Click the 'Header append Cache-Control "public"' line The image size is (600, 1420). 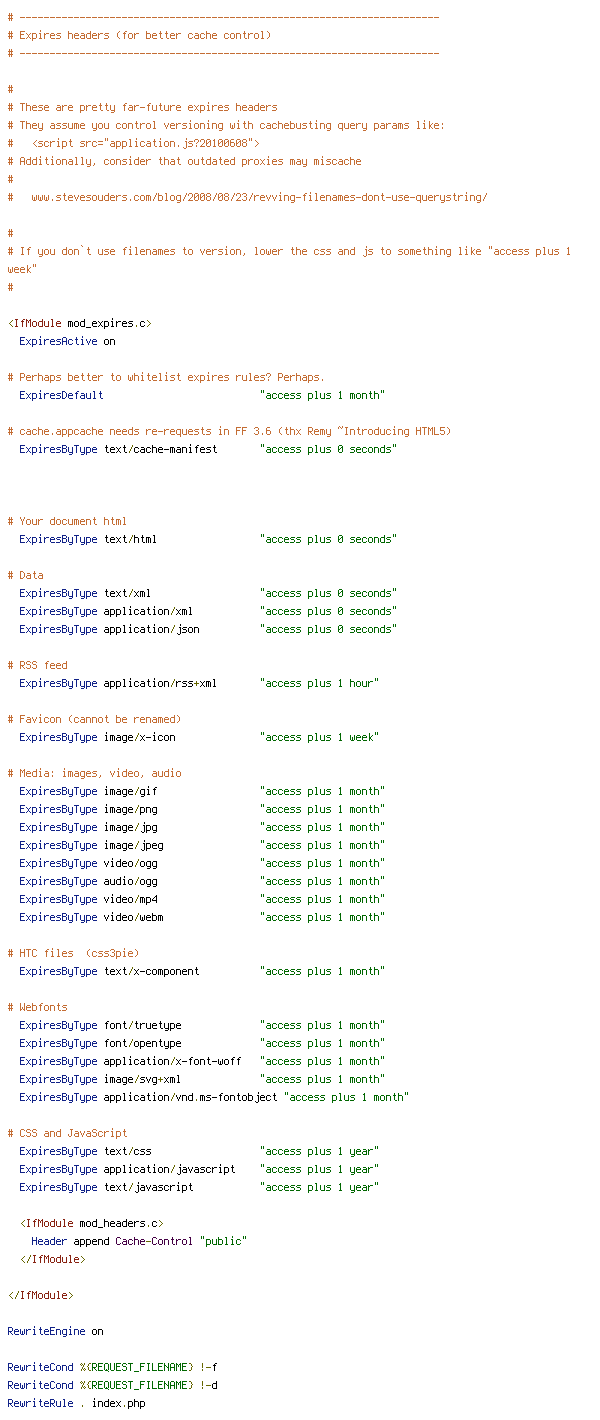pos(139,1241)
